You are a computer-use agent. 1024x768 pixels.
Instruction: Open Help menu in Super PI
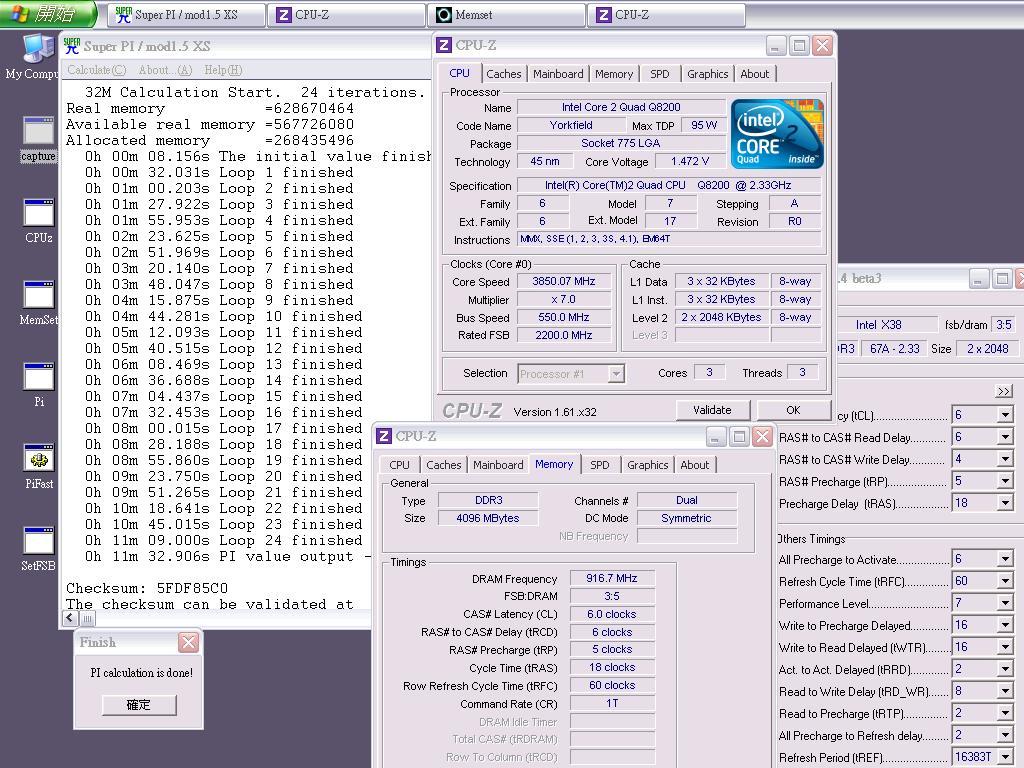click(223, 70)
